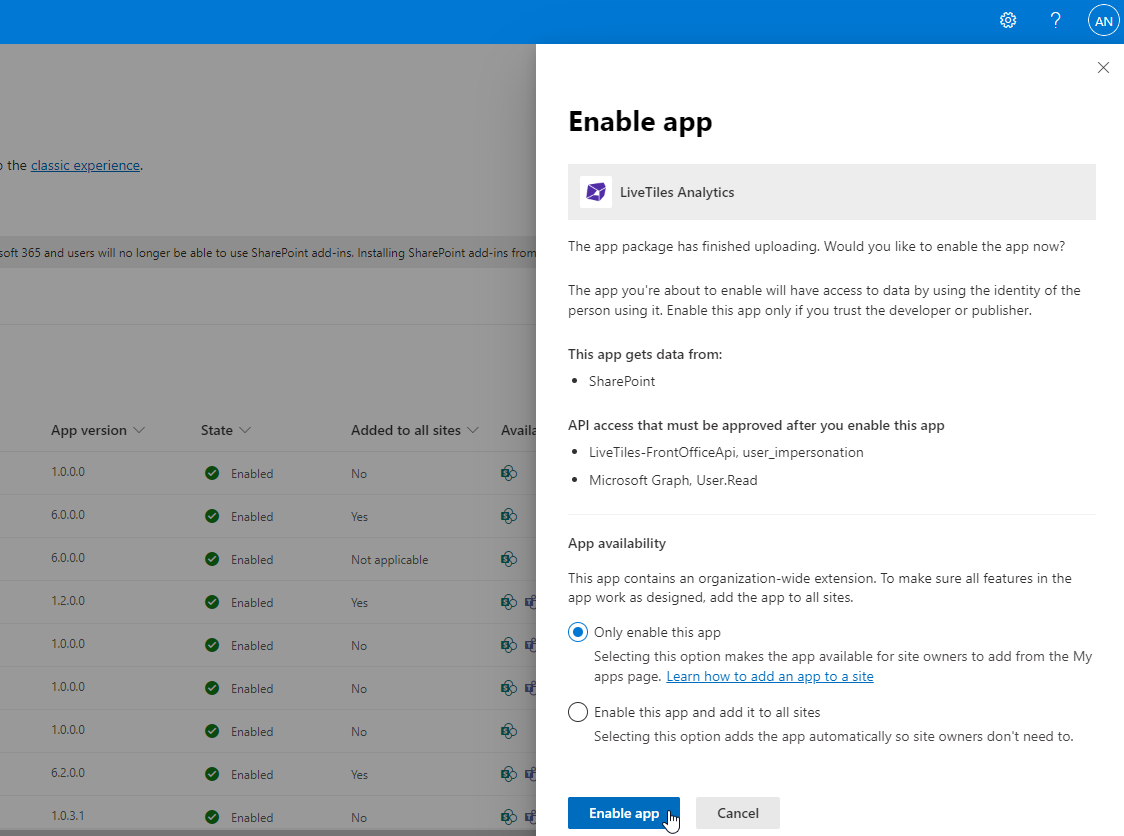Screen dimensions: 1124x836
Task: Click the SharePoint availability icon in the 6.0.0.0 Not applicable row
Action: coord(509,559)
